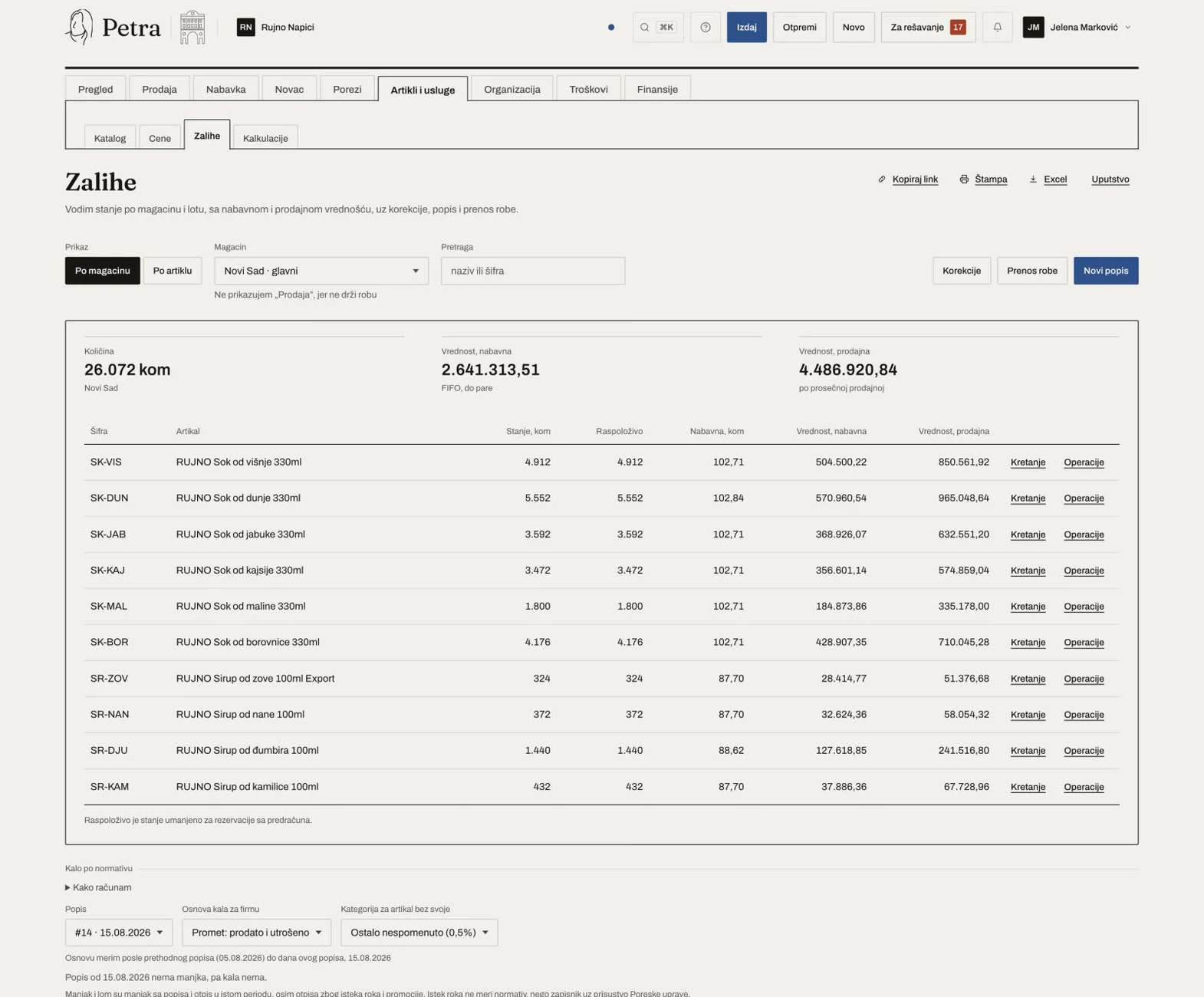
Task: Expand the Jelena Marković user menu chevron
Action: pos(1127,28)
